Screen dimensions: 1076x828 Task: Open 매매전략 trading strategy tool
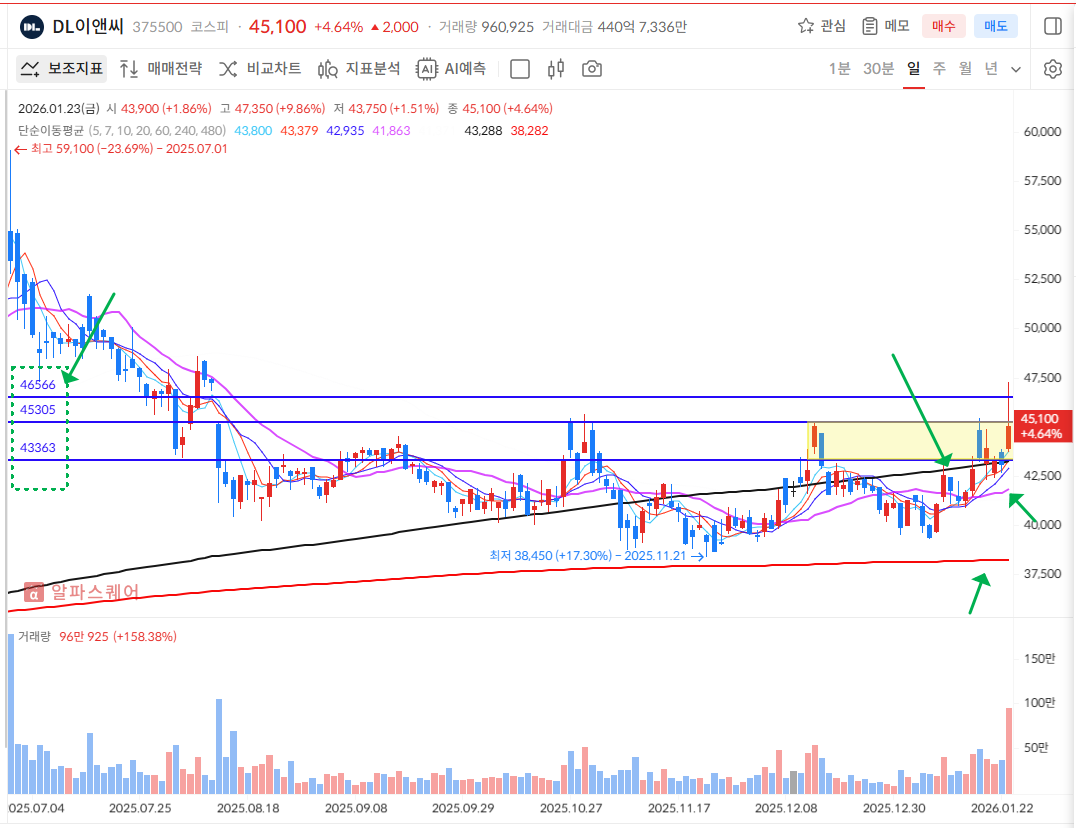click(x=161, y=69)
